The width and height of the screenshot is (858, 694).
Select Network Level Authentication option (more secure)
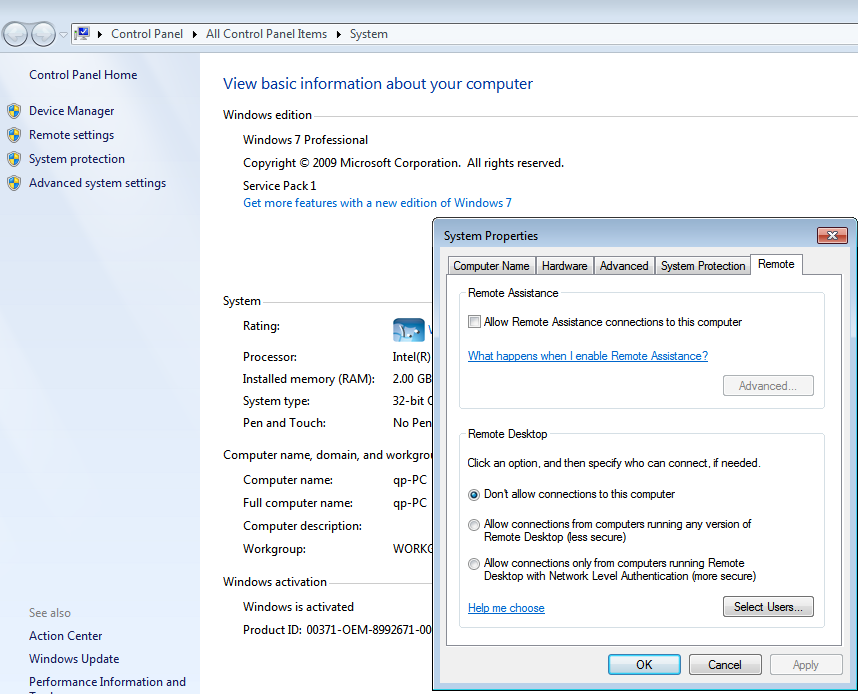click(474, 564)
